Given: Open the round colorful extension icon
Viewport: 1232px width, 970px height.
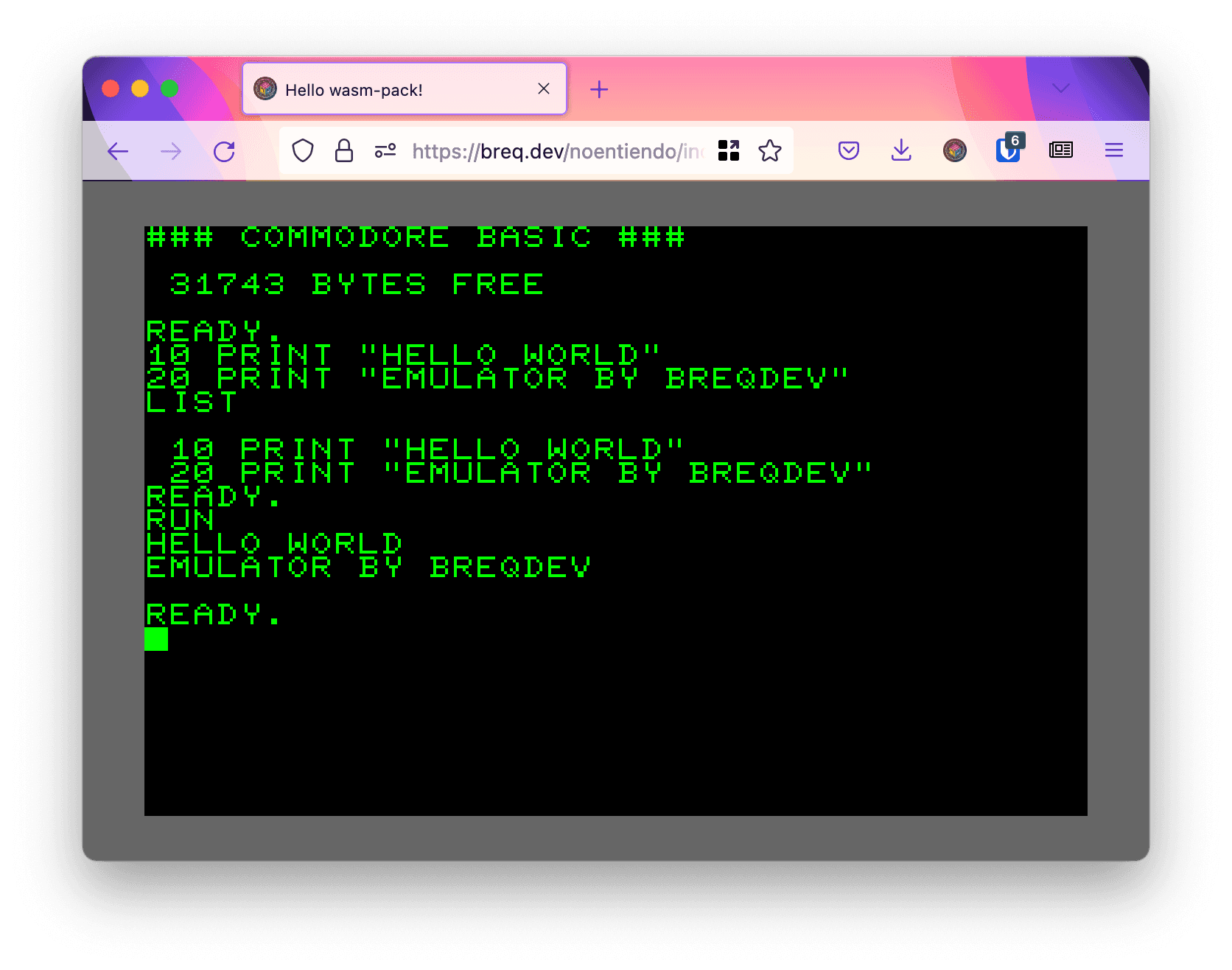Looking at the screenshot, I should click(x=955, y=151).
